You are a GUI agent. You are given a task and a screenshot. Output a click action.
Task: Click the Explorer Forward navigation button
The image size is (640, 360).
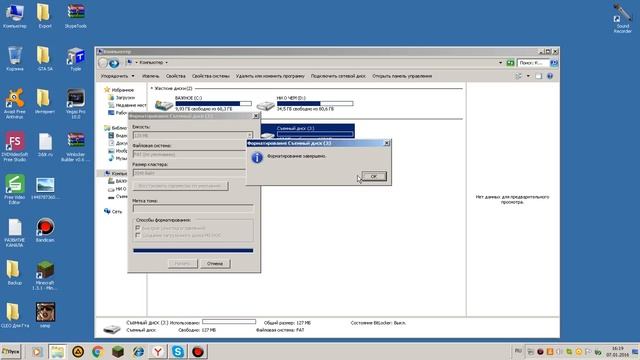[114, 63]
